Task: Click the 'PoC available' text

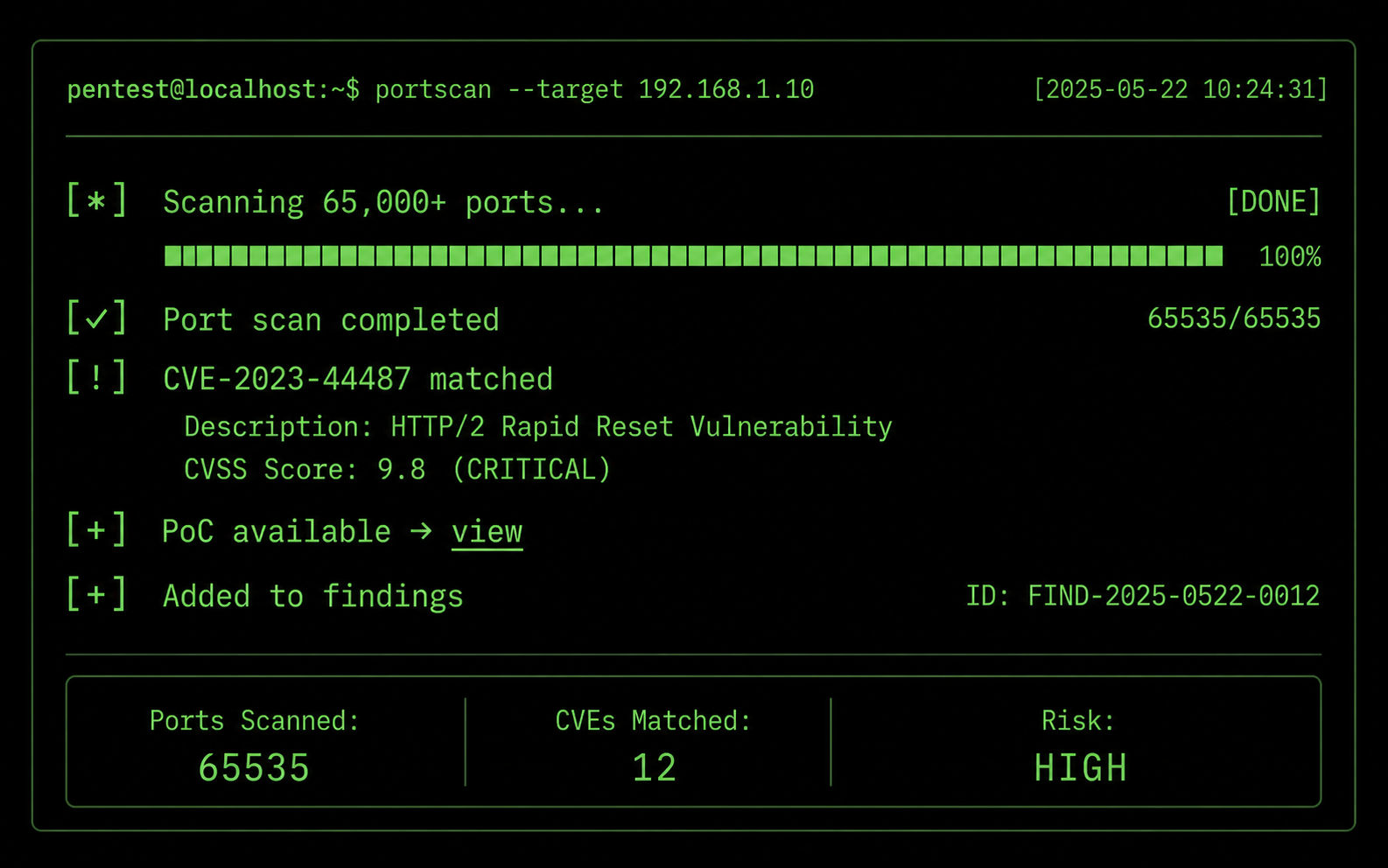Action: tap(277, 532)
